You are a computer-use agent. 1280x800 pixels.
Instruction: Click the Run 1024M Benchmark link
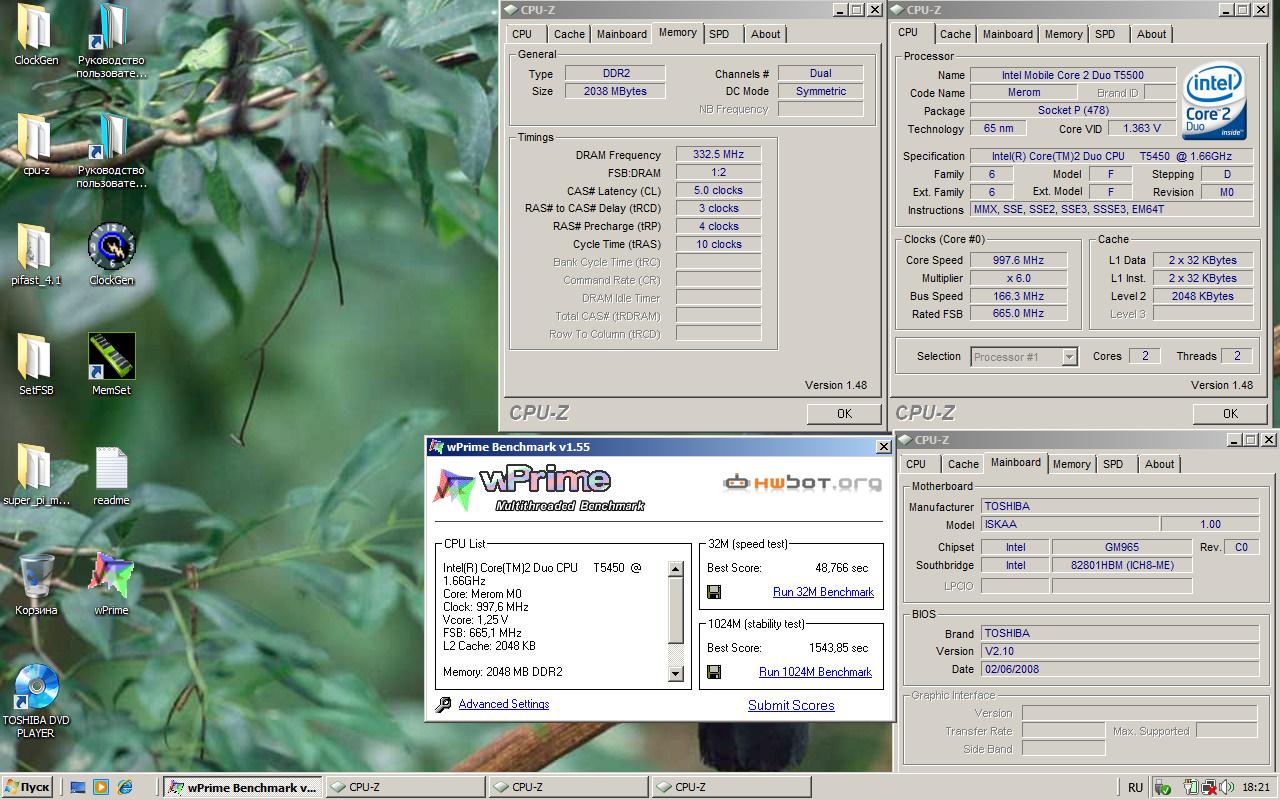click(x=815, y=672)
